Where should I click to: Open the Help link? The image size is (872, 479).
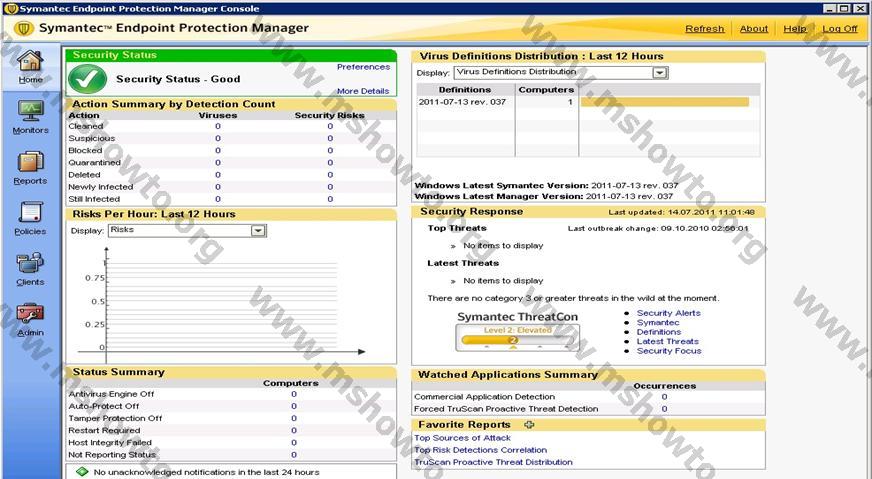[795, 28]
